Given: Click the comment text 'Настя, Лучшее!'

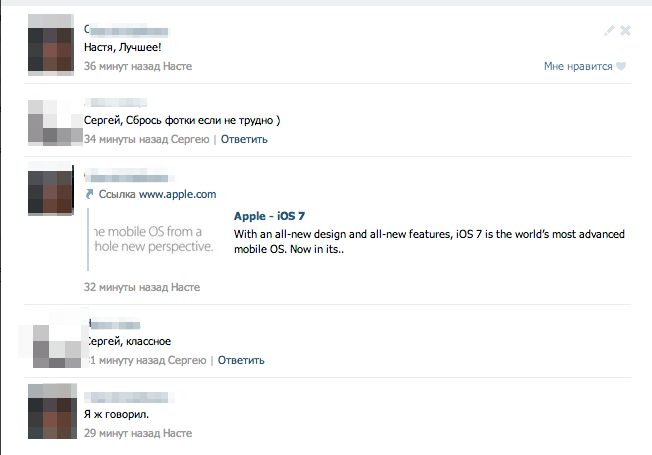Looking at the screenshot, I should [x=123, y=47].
